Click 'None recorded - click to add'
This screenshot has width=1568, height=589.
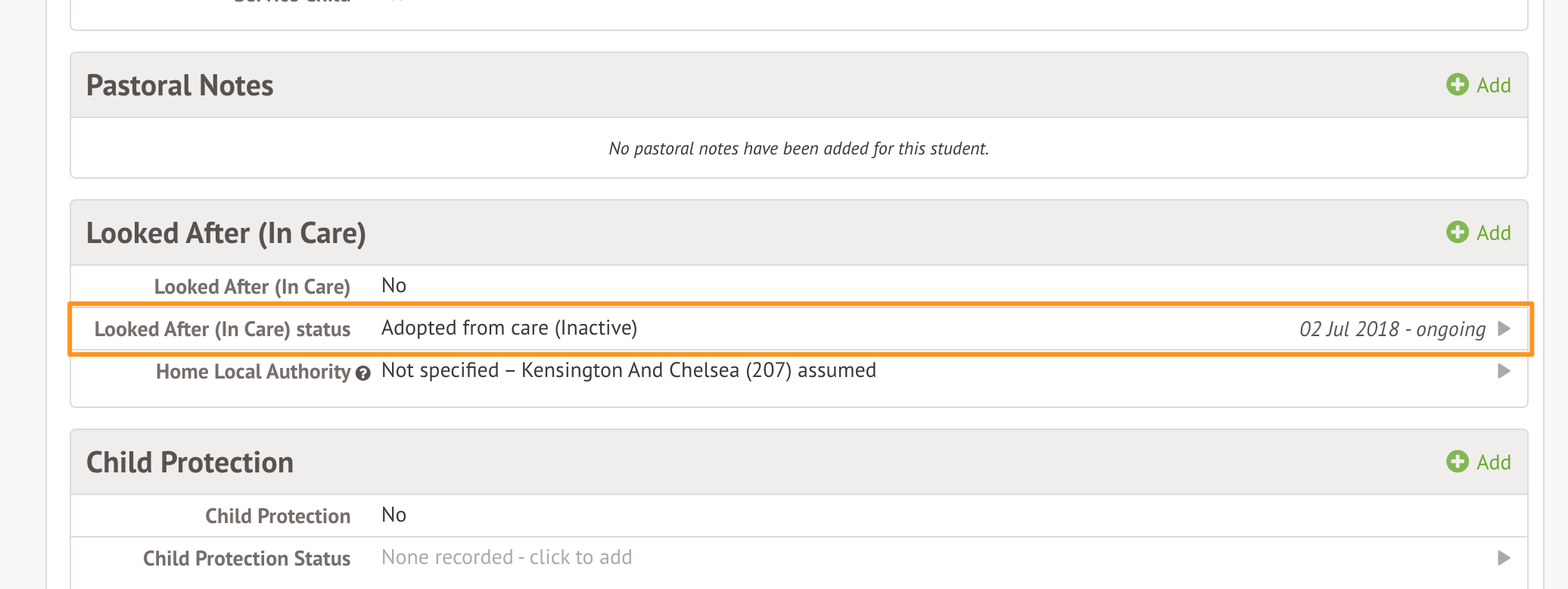pyautogui.click(x=506, y=557)
